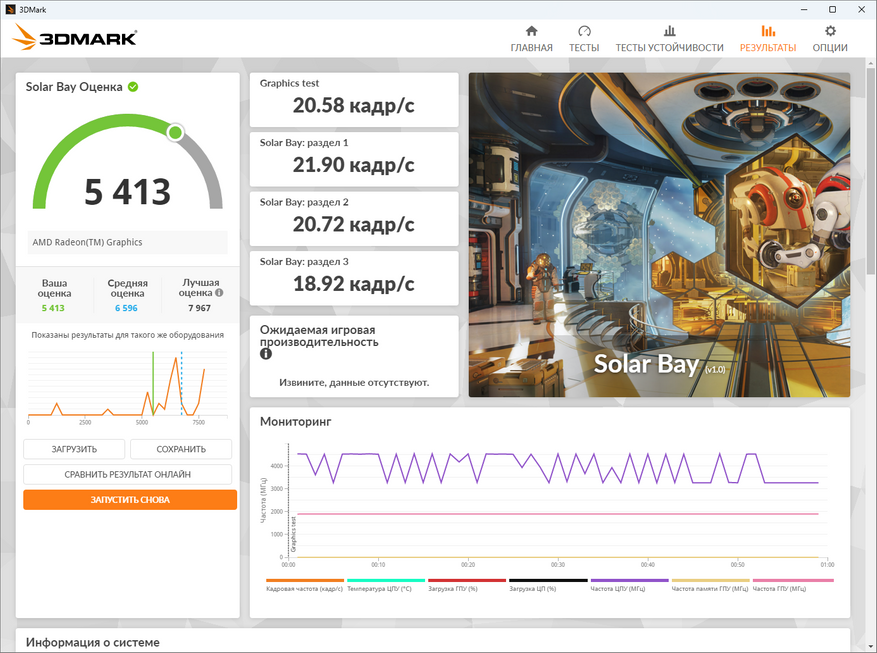Maximize the 3DMark window
The image size is (877, 653).
point(833,10)
